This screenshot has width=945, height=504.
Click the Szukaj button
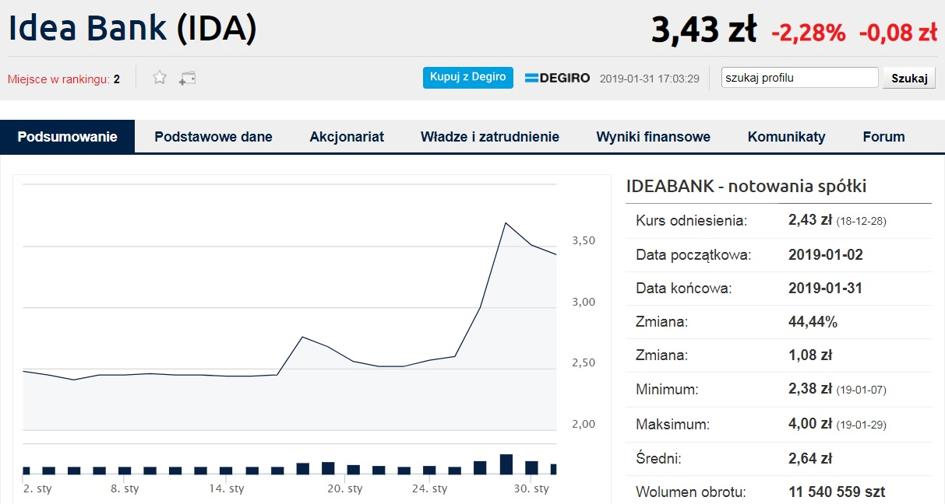pyautogui.click(x=909, y=78)
